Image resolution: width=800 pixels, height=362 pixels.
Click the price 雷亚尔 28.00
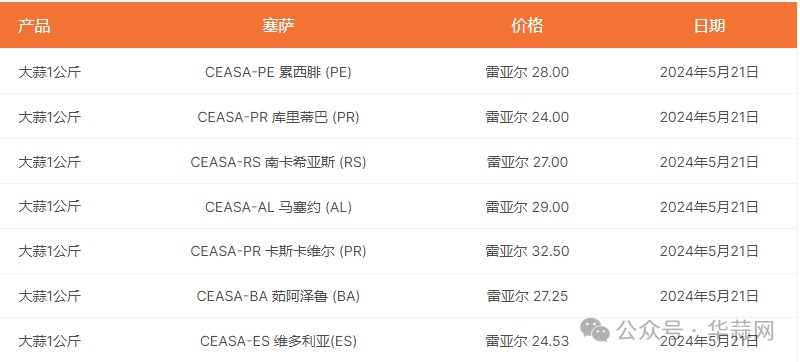pyautogui.click(x=527, y=72)
